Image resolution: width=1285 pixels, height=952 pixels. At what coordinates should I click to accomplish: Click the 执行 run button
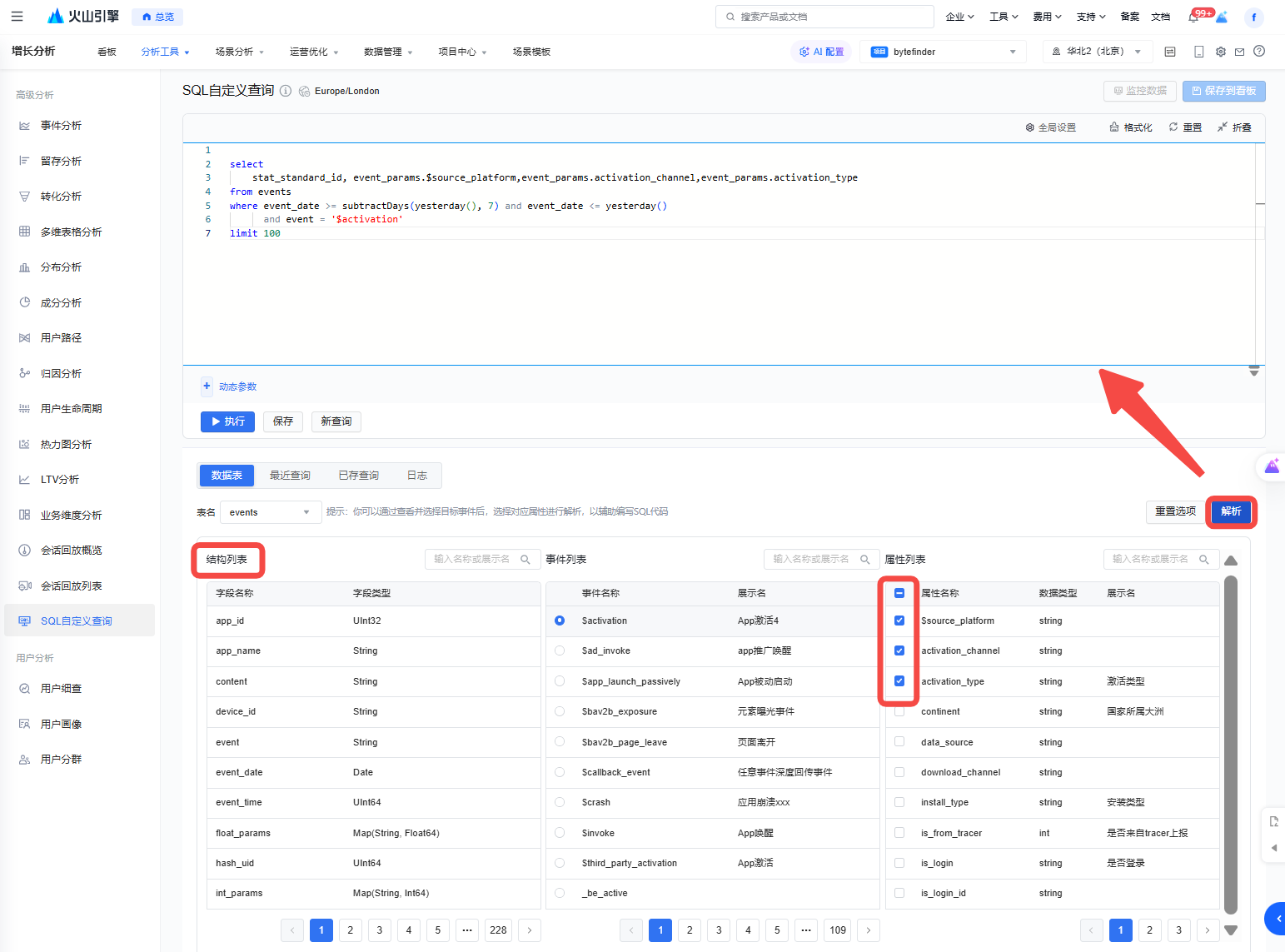[227, 421]
